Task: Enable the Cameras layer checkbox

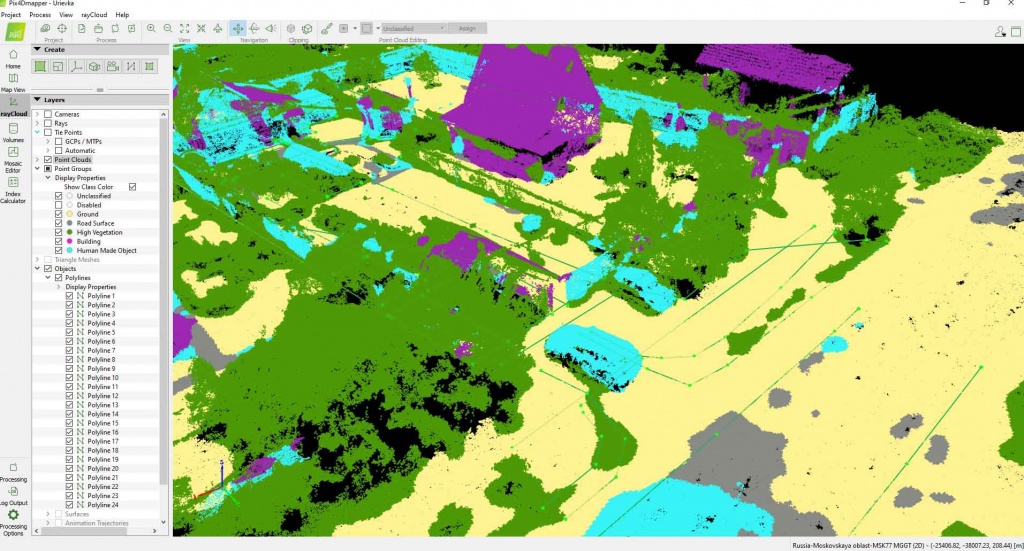Action: tap(48, 115)
